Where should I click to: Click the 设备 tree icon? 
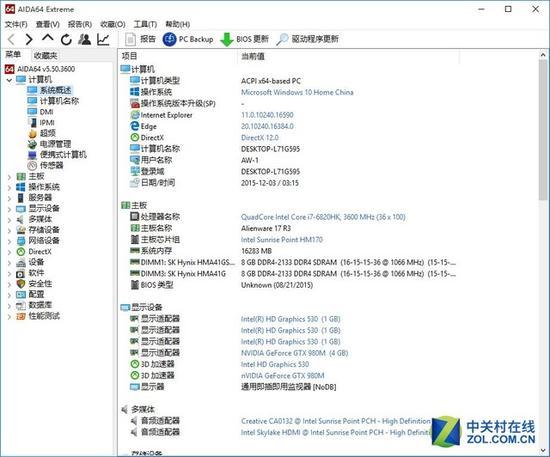pos(21,262)
